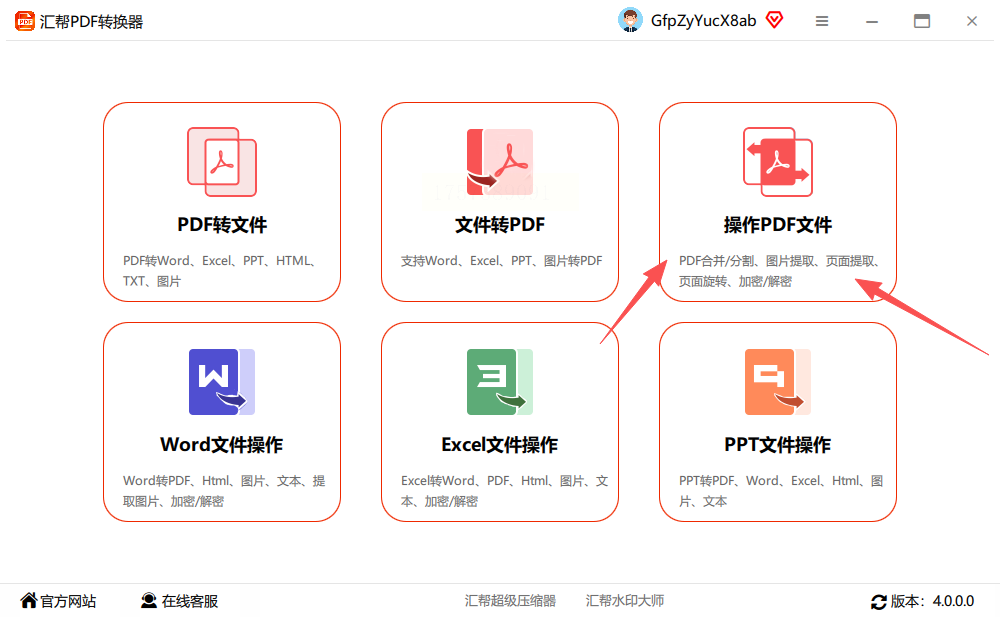The image size is (1000, 617).
Task: Click description PDF转Word、Excel、PPT、HTML
Action: (219, 271)
